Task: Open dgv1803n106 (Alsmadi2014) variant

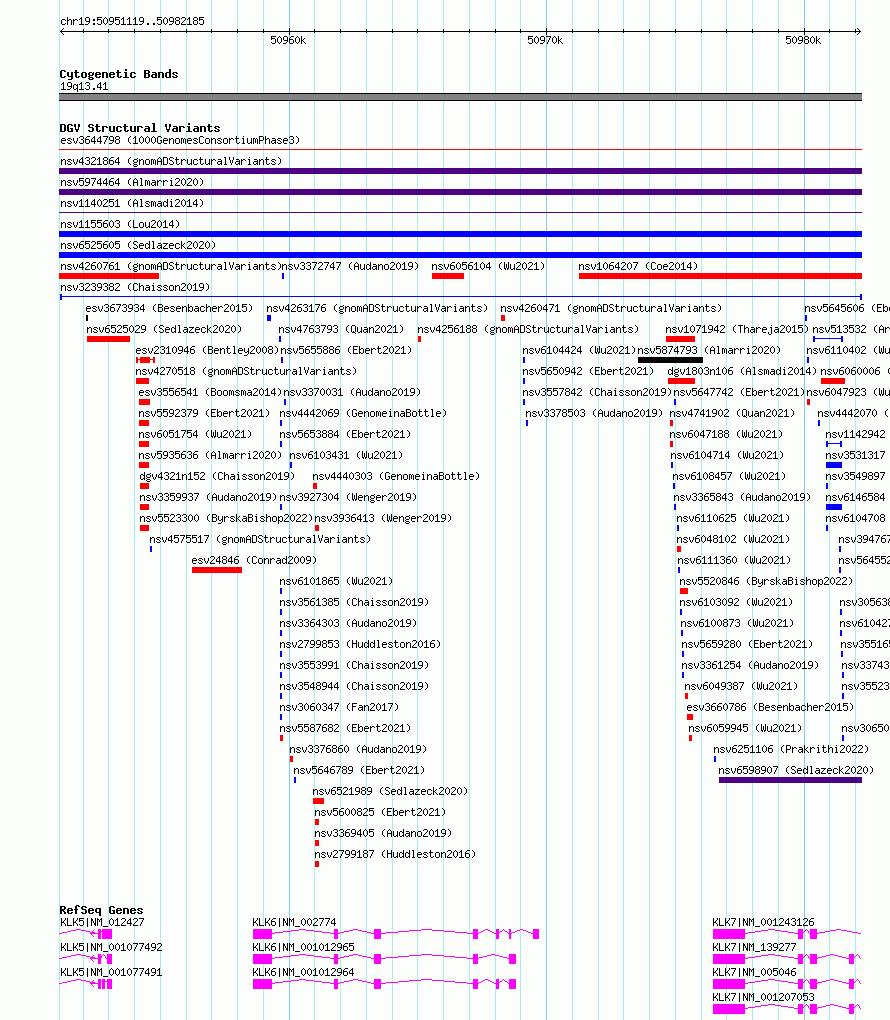Action: point(742,371)
